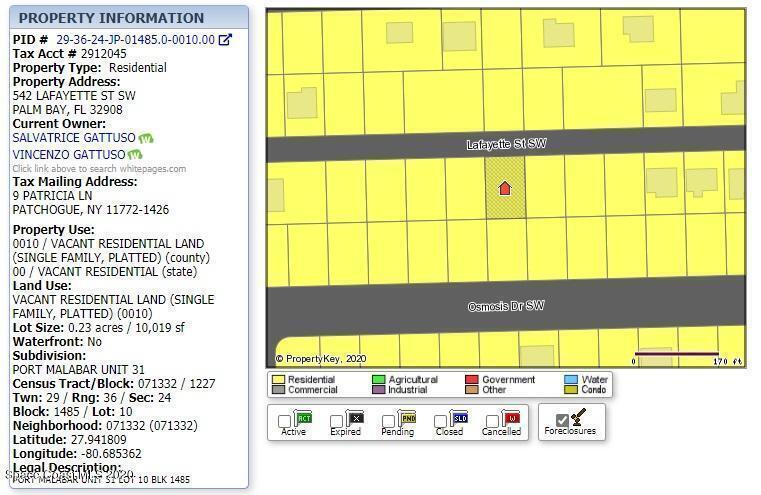Open the VINCENZO GATTUSO owner link
Image resolution: width=761 pixels, height=495 pixels.
point(69,155)
